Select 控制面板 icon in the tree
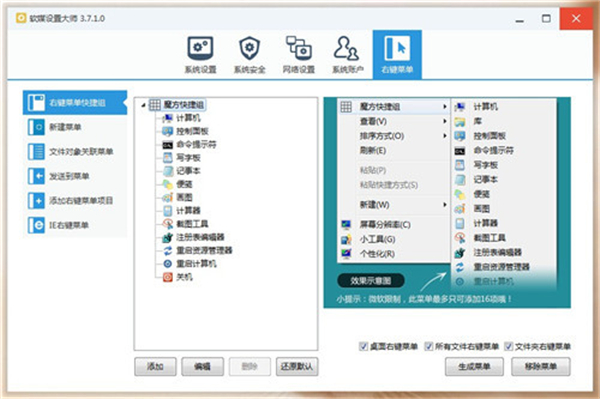The height and width of the screenshot is (399, 600). pyautogui.click(x=168, y=131)
